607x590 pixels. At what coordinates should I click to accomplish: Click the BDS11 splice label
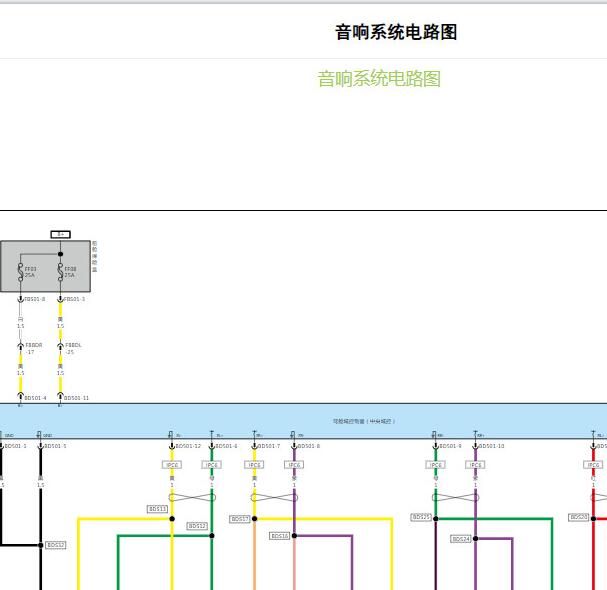coord(157,509)
